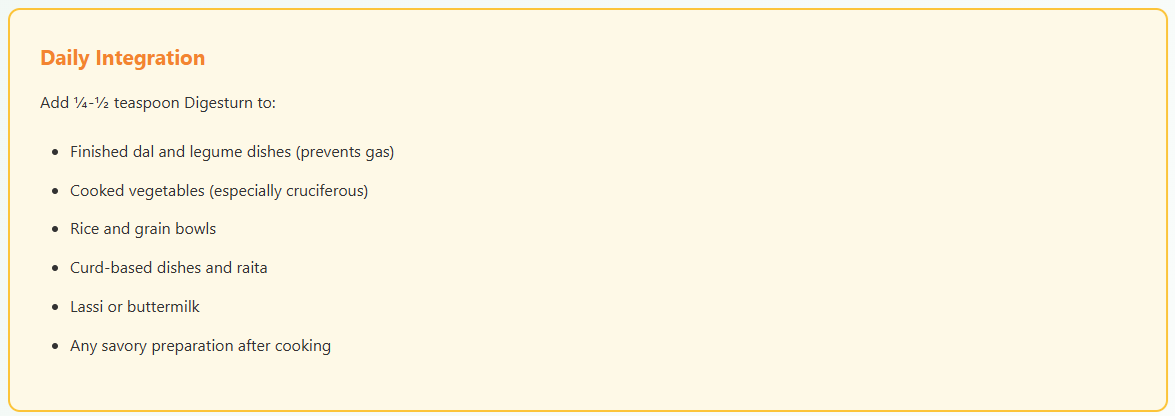Click the Daily Integration heading
This screenshot has width=1175, height=416.
pyautogui.click(x=122, y=58)
